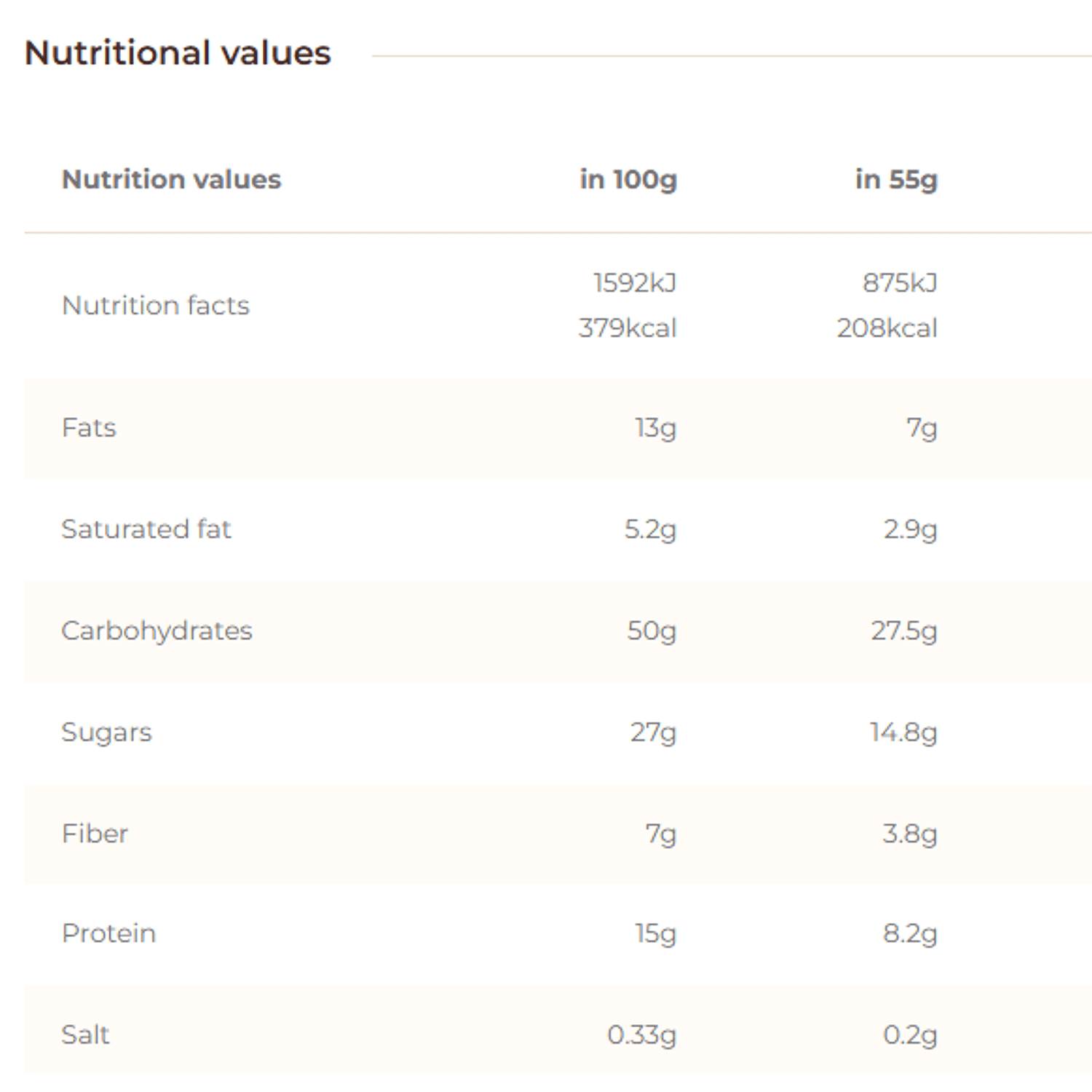Click the 0.33g salt value

tap(642, 1035)
